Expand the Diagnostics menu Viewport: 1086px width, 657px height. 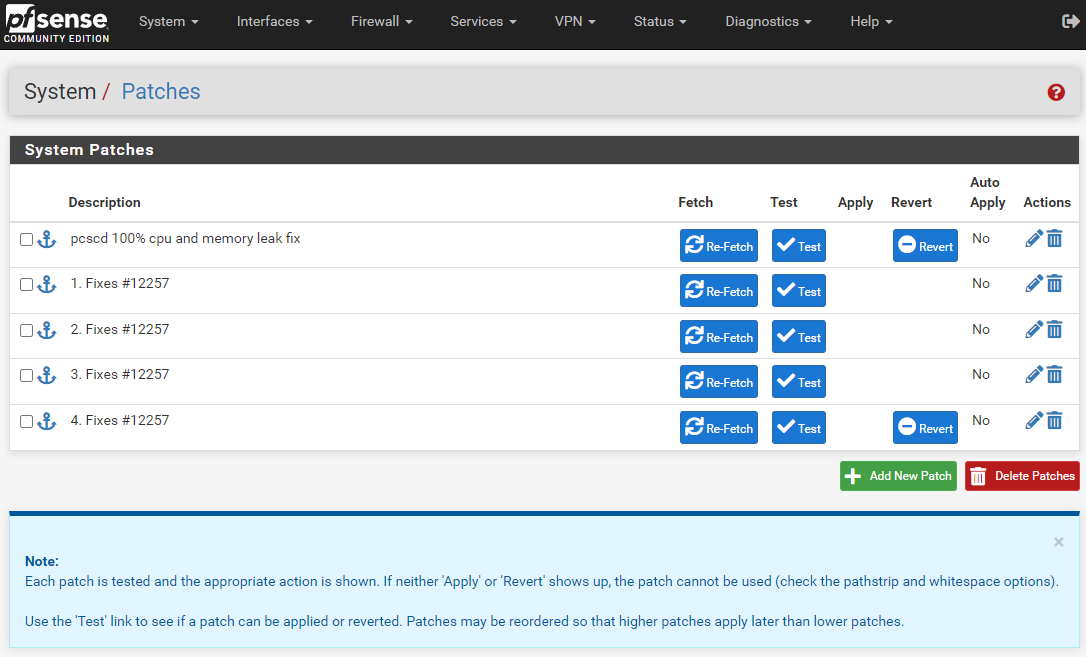pyautogui.click(x=767, y=20)
